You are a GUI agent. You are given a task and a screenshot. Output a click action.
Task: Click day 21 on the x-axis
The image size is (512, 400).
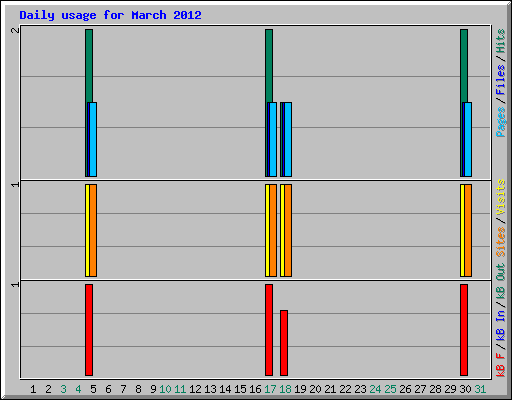pyautogui.click(x=330, y=389)
